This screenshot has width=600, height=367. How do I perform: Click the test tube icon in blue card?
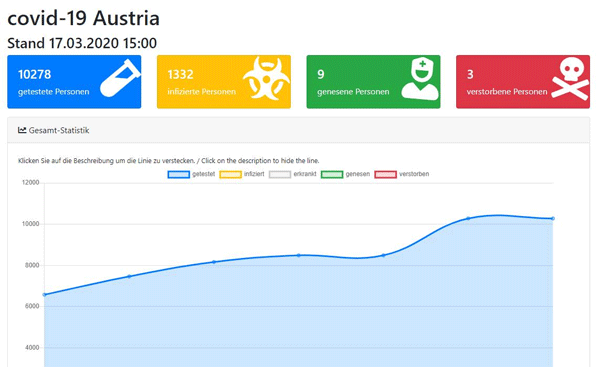coord(120,78)
